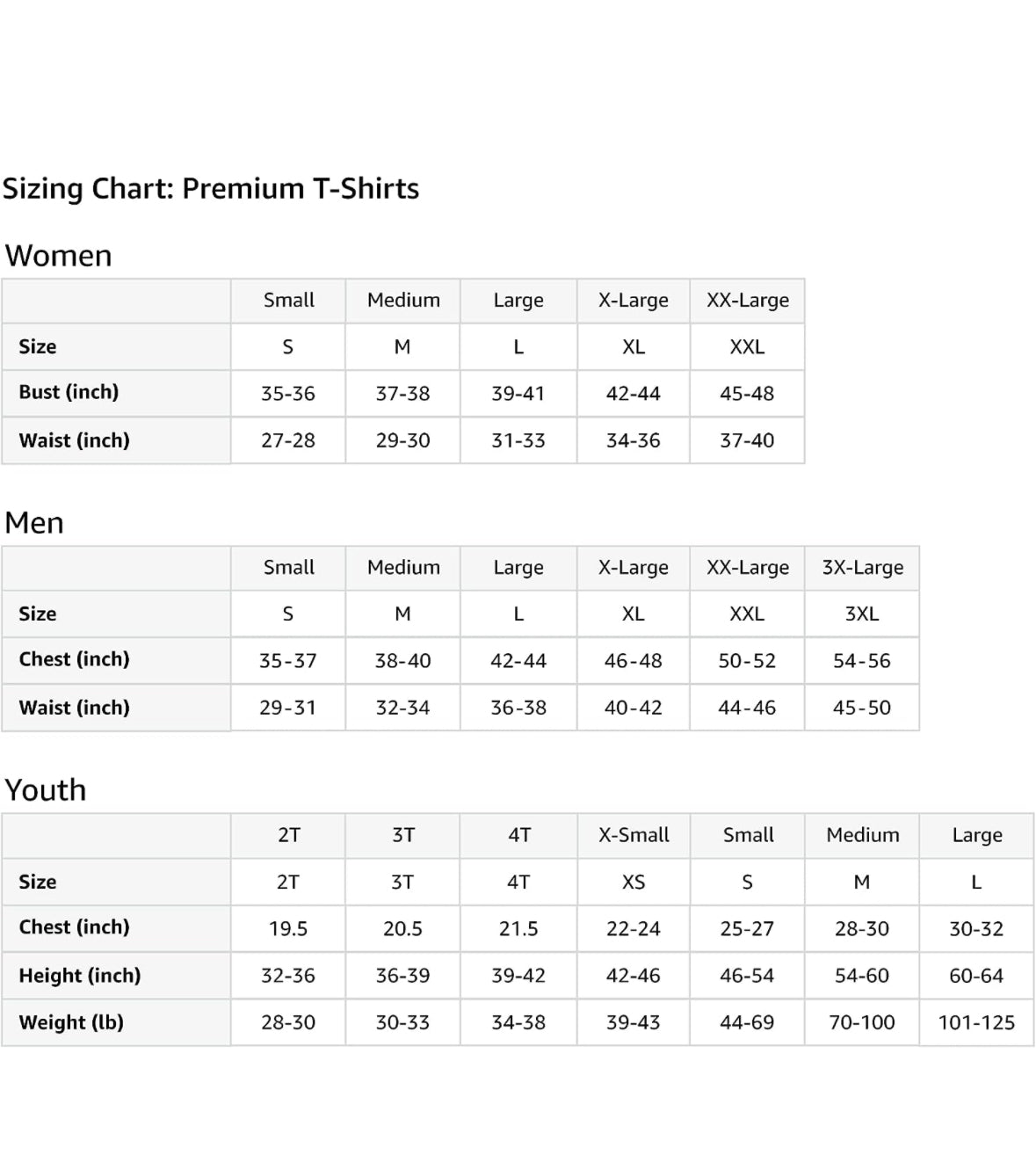Click Women's Medium bust value 37-38

(402, 394)
